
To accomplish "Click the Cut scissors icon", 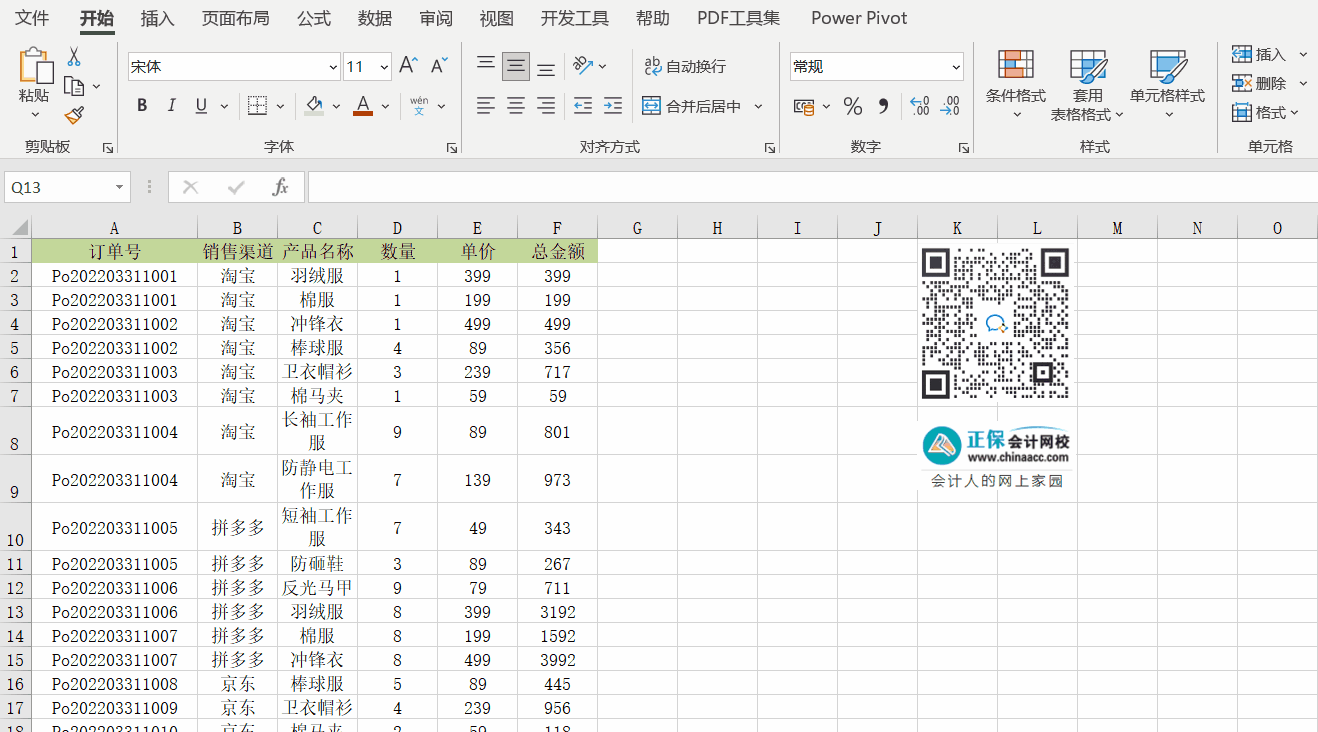I will 74,57.
